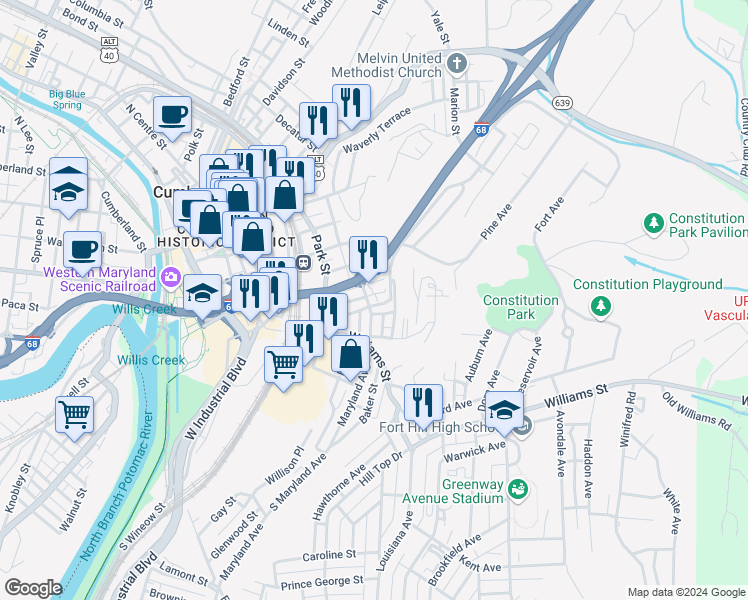The width and height of the screenshot is (748, 600).
Task: Click the restaurant marker beside Interstate 68 and Park St
Action: (368, 258)
